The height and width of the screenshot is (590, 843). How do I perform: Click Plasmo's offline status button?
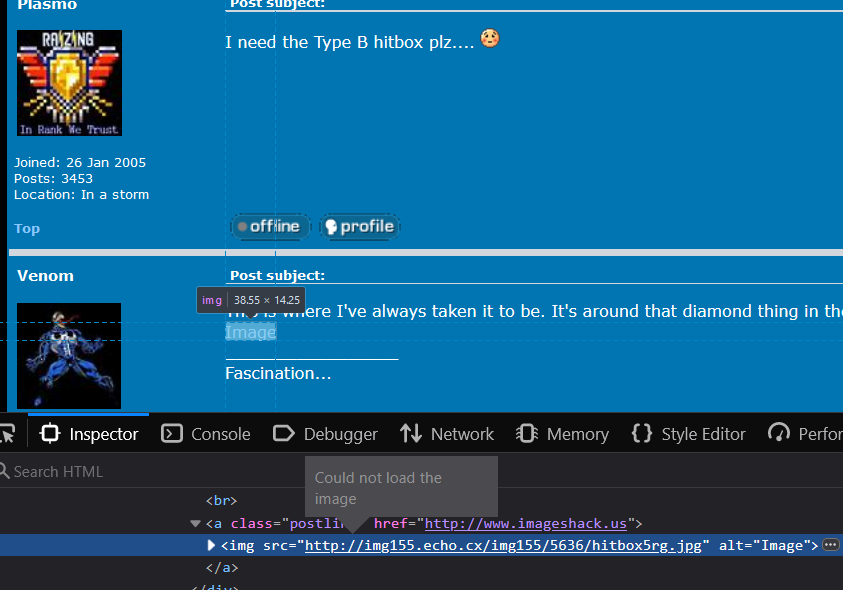(x=269, y=227)
